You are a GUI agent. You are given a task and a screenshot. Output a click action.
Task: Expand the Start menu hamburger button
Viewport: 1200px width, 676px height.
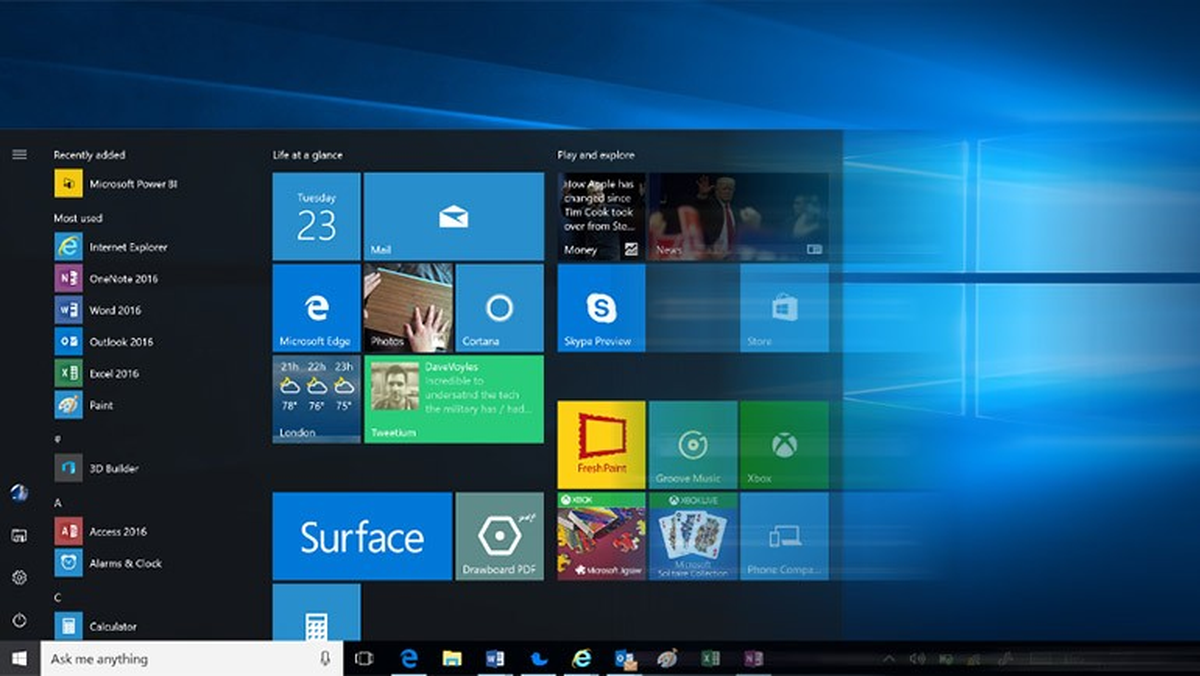(x=19, y=154)
